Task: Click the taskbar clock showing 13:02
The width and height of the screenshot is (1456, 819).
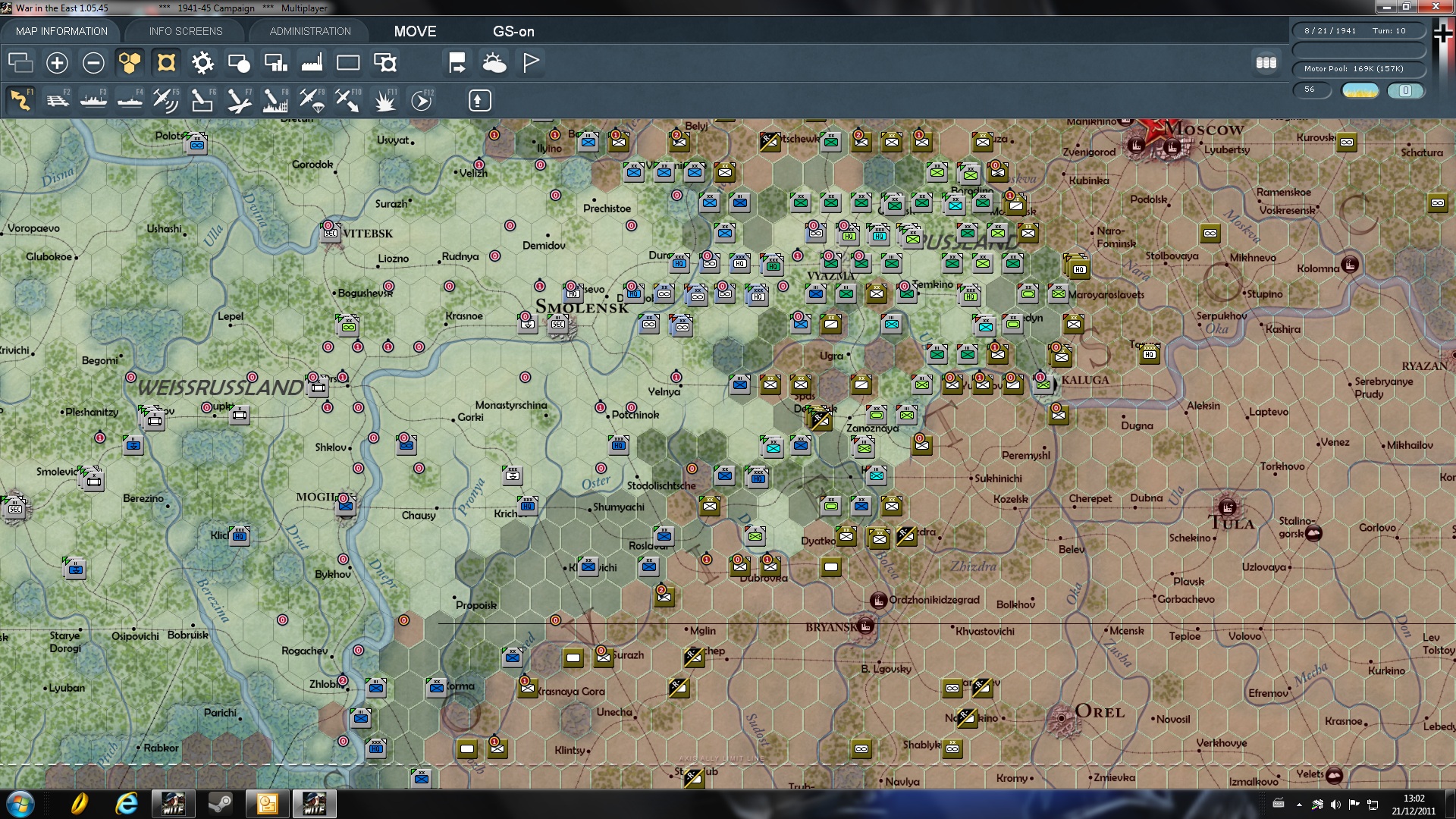Action: (x=1414, y=804)
